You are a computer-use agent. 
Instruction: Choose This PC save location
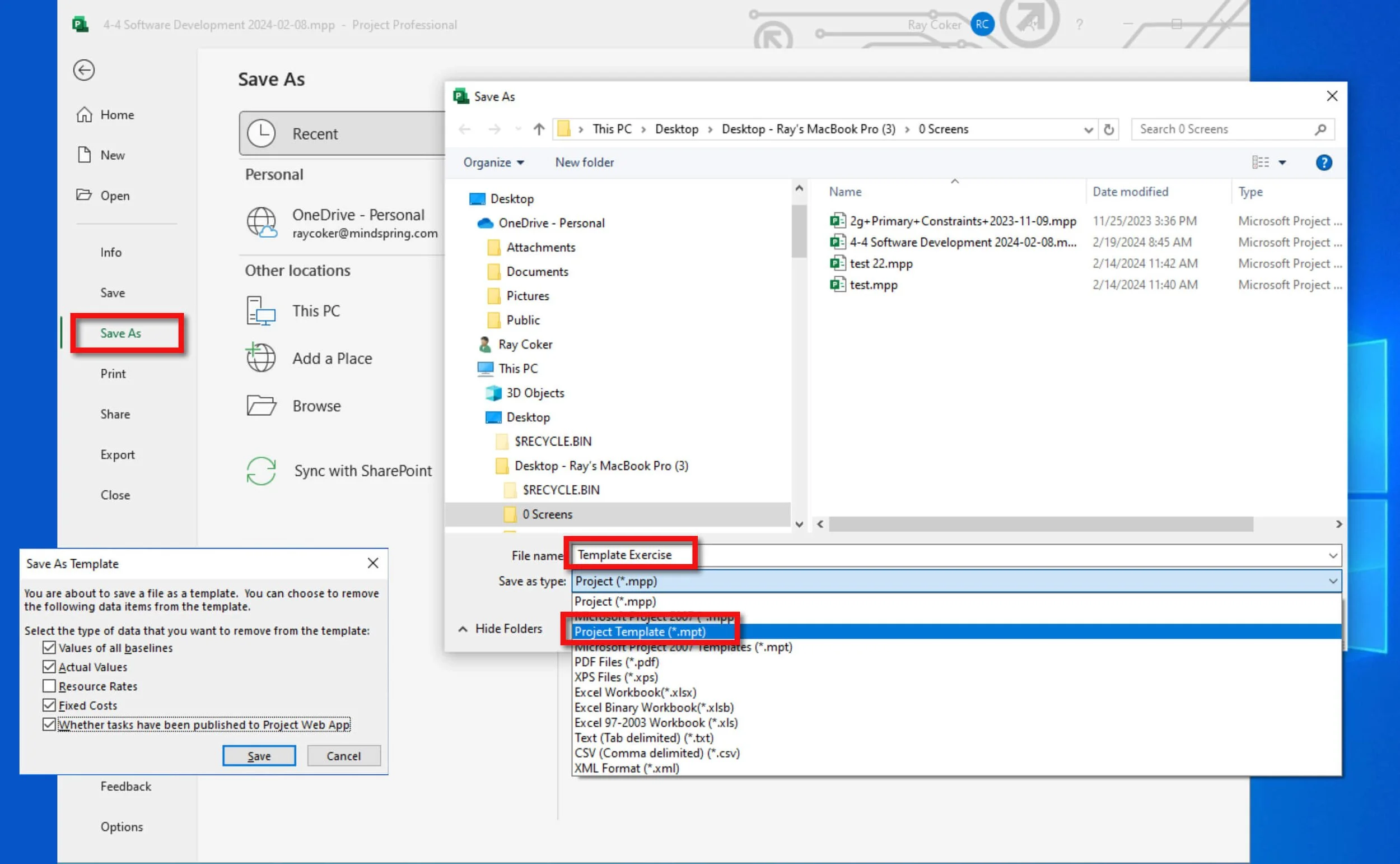293,311
